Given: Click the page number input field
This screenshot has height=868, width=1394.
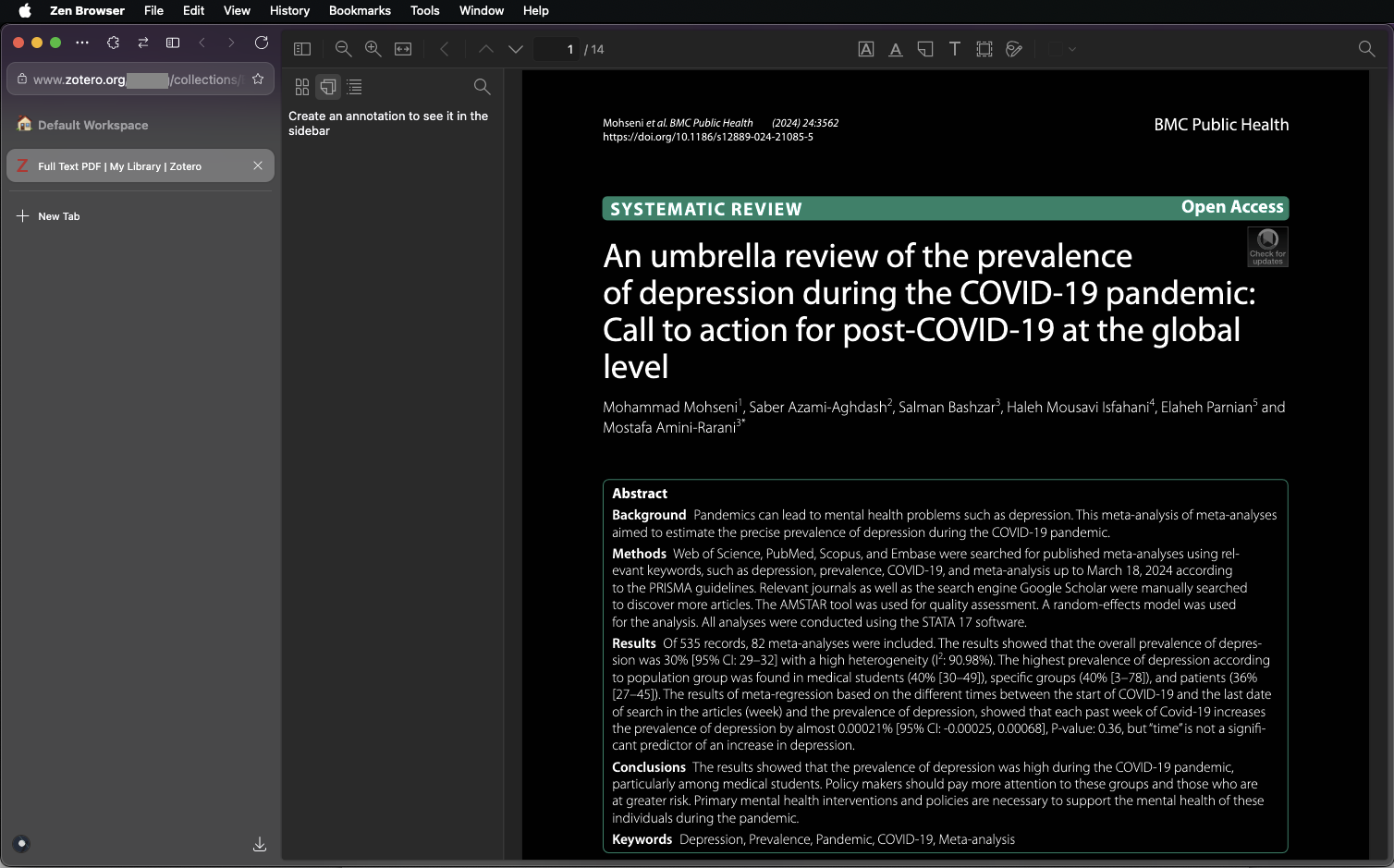Looking at the screenshot, I should point(557,49).
